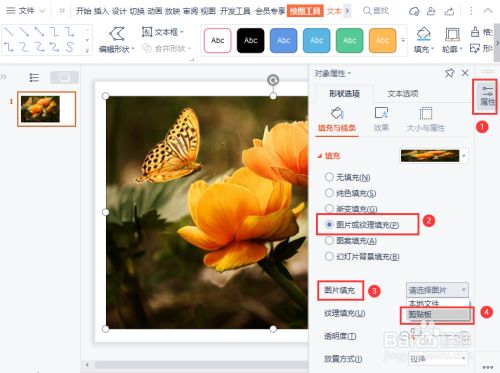500x373 pixels.
Task: Select the double arrow line shape
Action: click(39, 32)
